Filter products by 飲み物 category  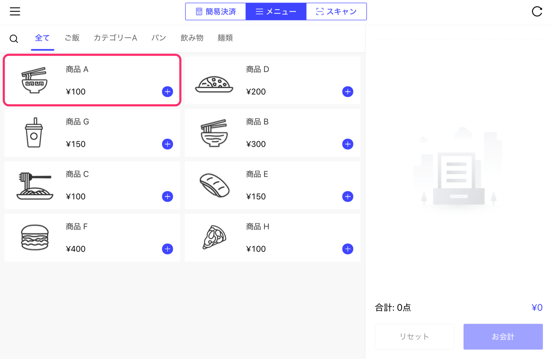pyautogui.click(x=192, y=38)
